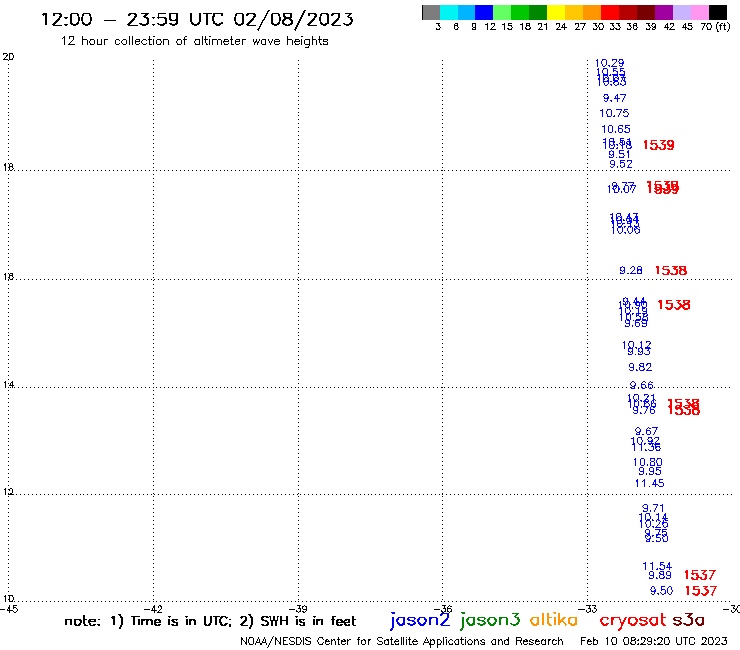This screenshot has width=740, height=650.
Task: Click the wave height value 9.47
Action: click(x=614, y=98)
